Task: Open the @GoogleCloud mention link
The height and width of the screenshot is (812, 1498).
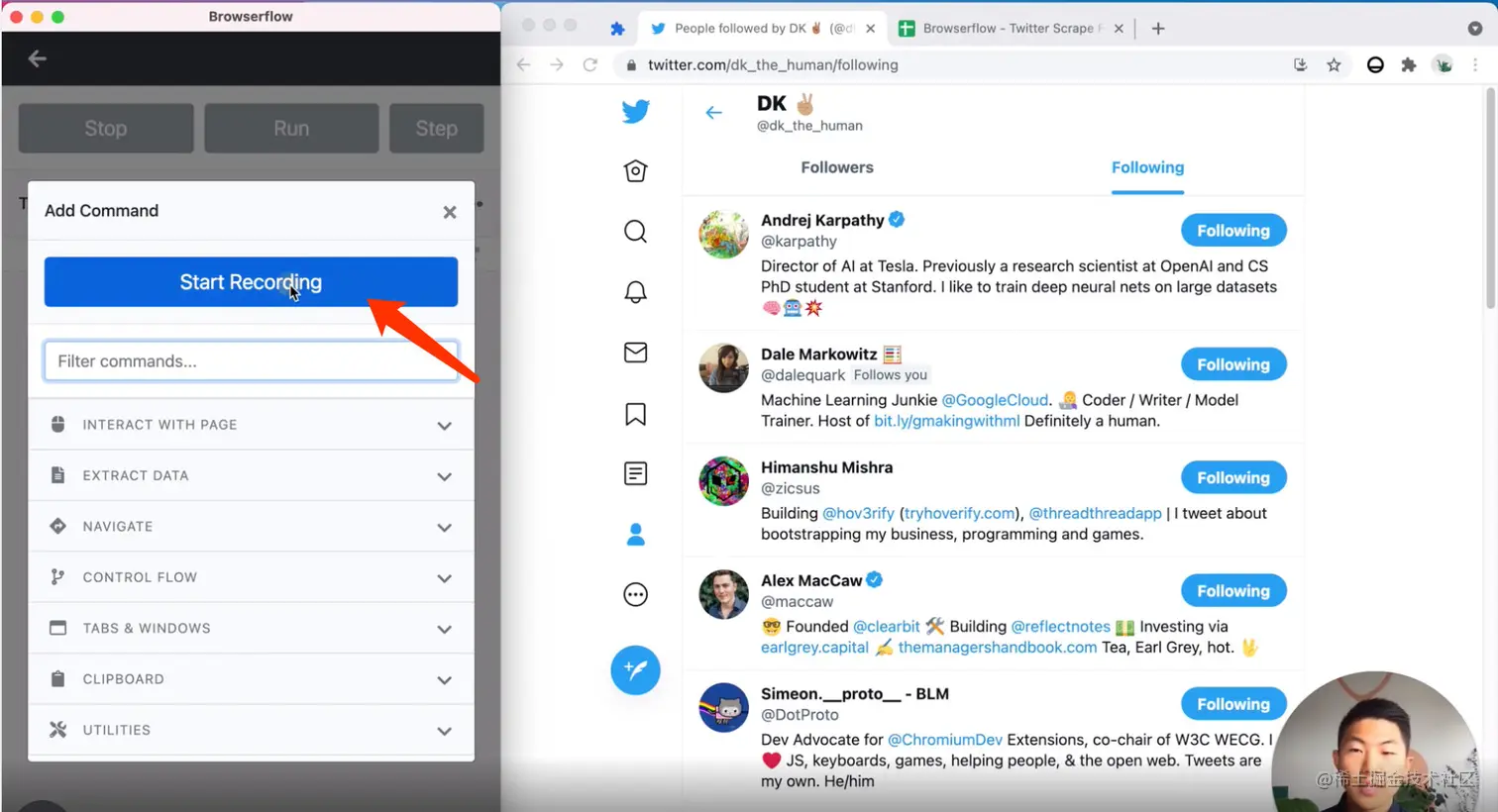Action: click(995, 400)
